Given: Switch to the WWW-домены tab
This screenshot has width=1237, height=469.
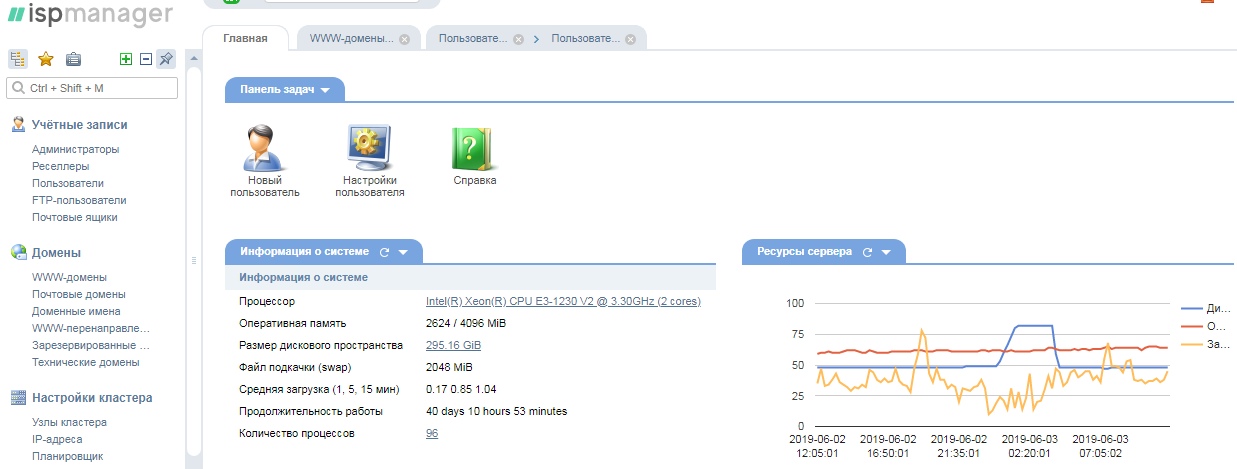Looking at the screenshot, I should pyautogui.click(x=350, y=39).
